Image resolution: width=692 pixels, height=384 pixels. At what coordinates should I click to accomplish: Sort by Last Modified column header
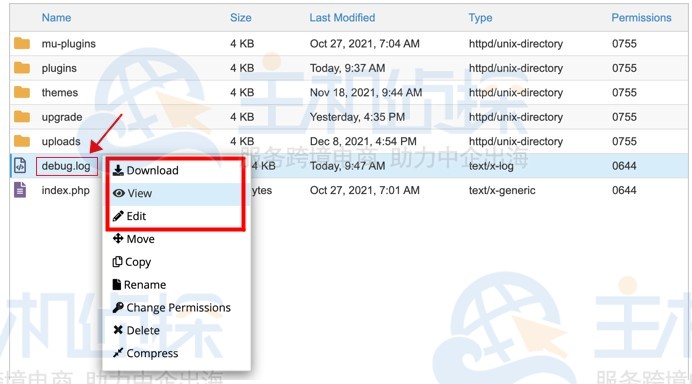click(342, 18)
